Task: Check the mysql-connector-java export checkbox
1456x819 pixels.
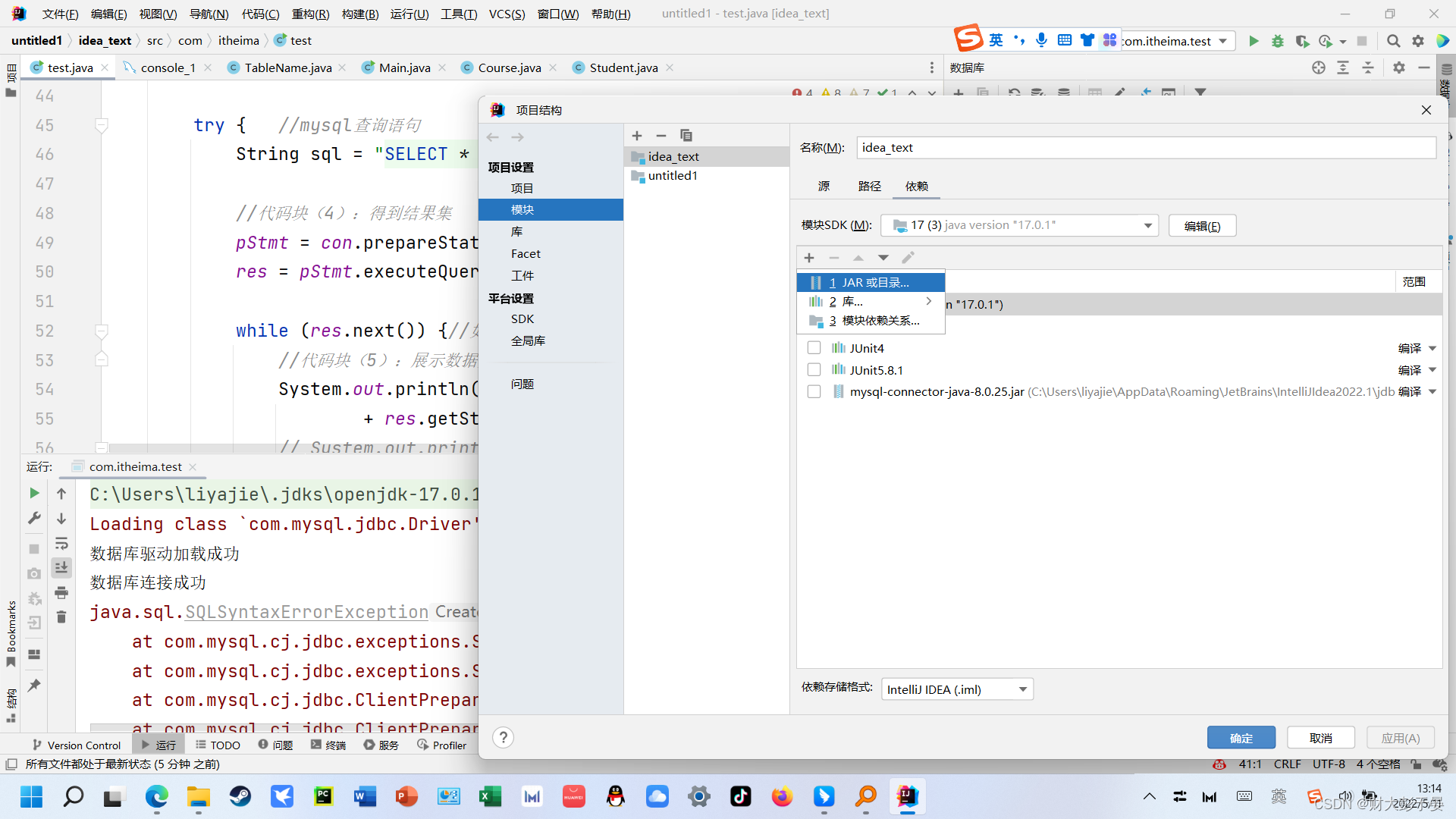Action: tap(814, 392)
